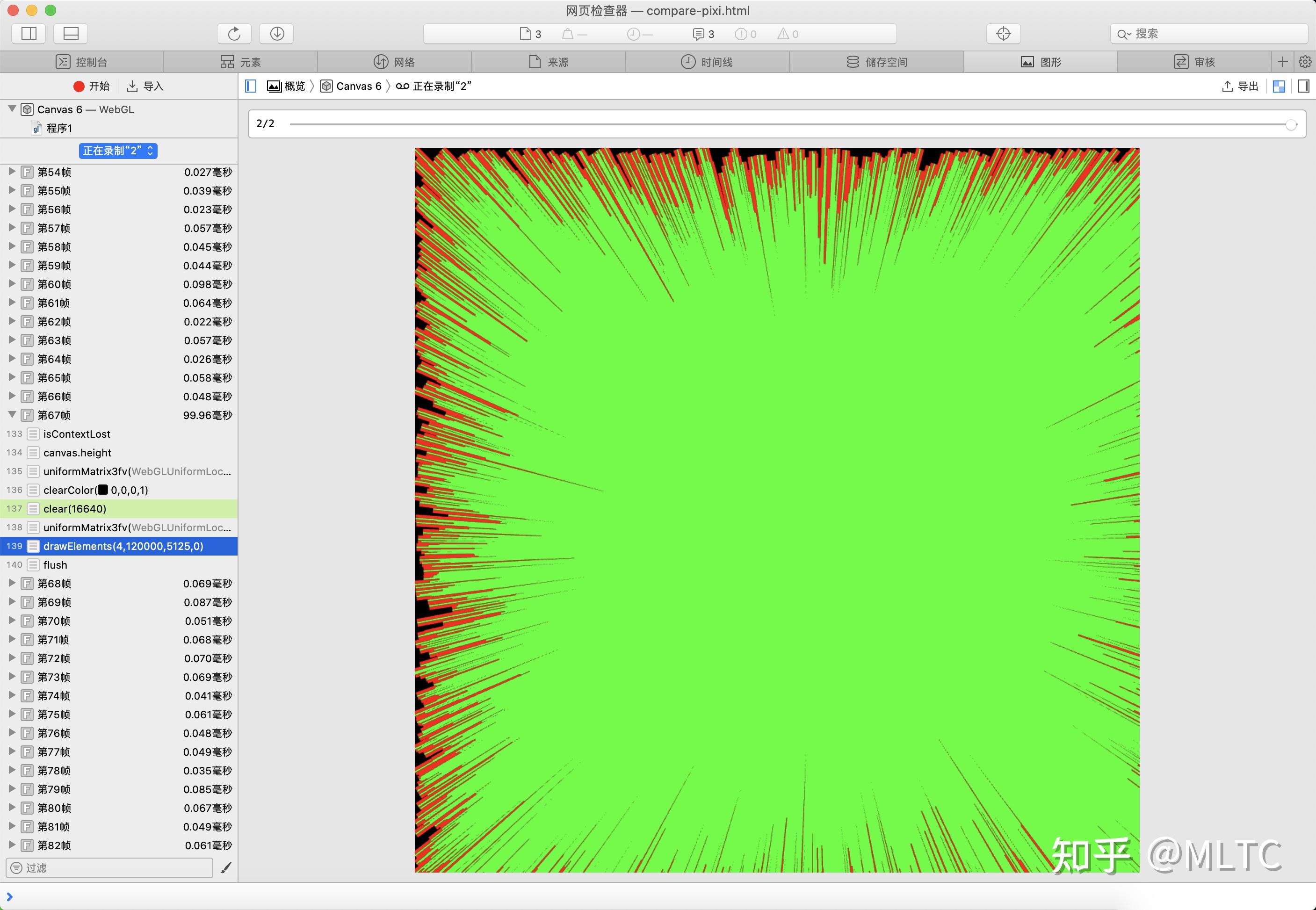Viewport: 1316px width, 910px height.
Task: Click the dock to side icon
Action: (x=29, y=34)
